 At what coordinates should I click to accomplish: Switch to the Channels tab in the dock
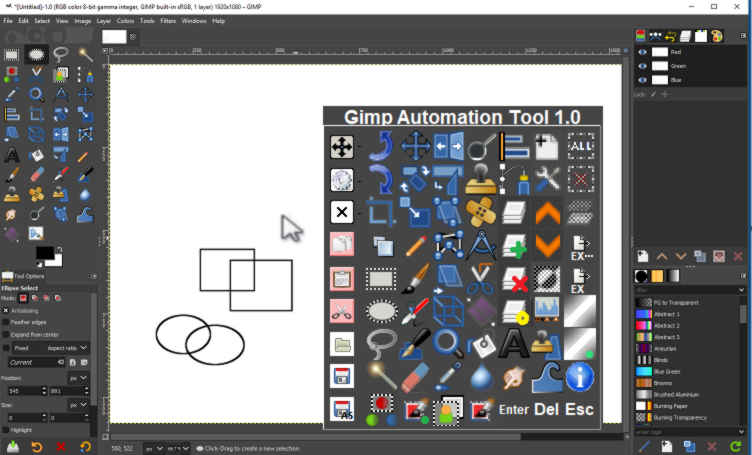click(640, 36)
